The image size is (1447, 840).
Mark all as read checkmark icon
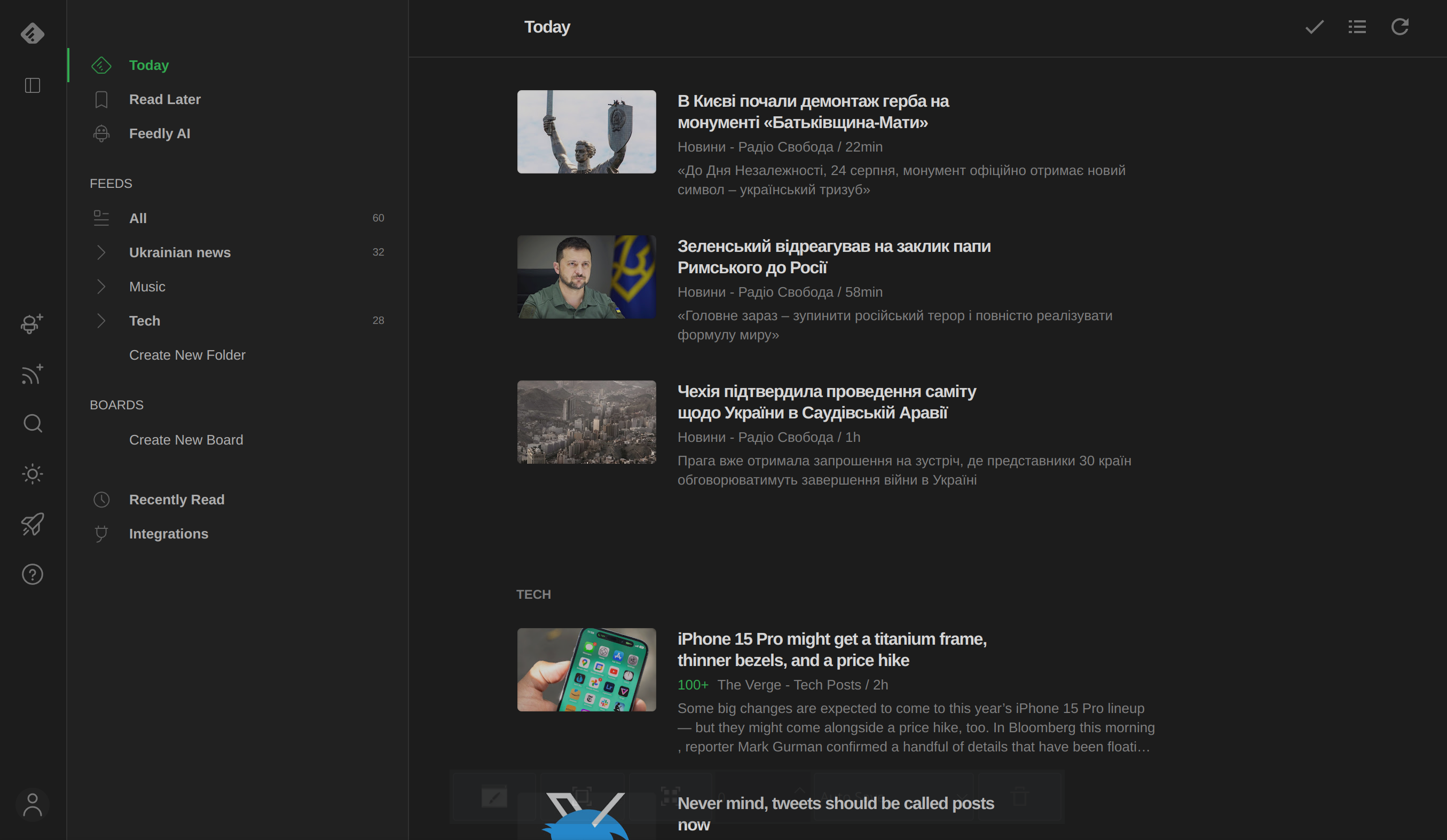click(1315, 27)
